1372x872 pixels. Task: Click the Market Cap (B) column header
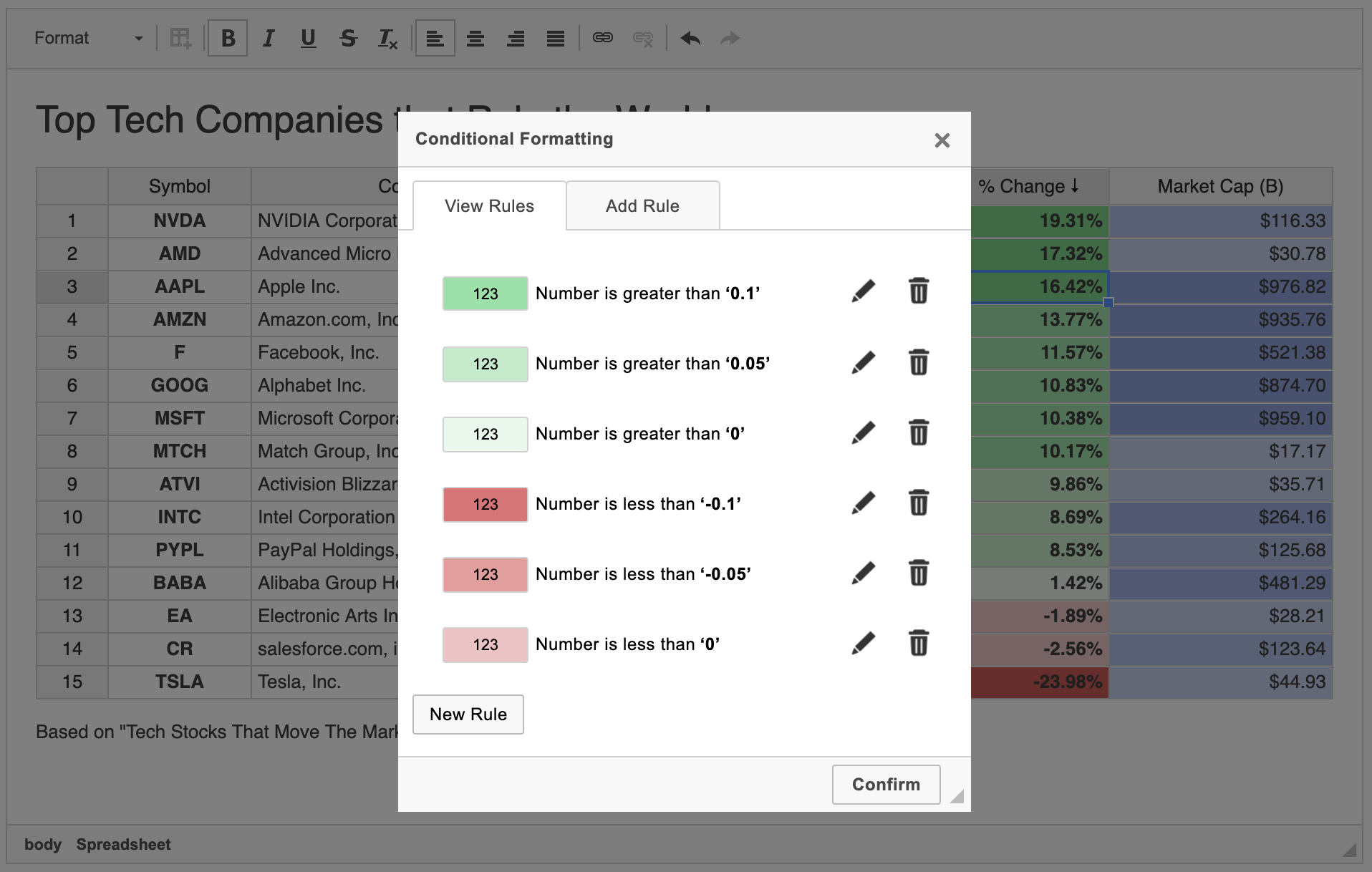click(1221, 186)
